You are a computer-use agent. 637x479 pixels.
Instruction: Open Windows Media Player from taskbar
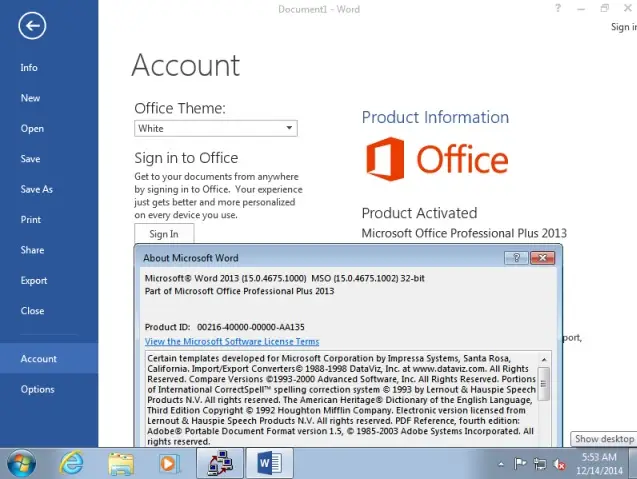(x=169, y=464)
